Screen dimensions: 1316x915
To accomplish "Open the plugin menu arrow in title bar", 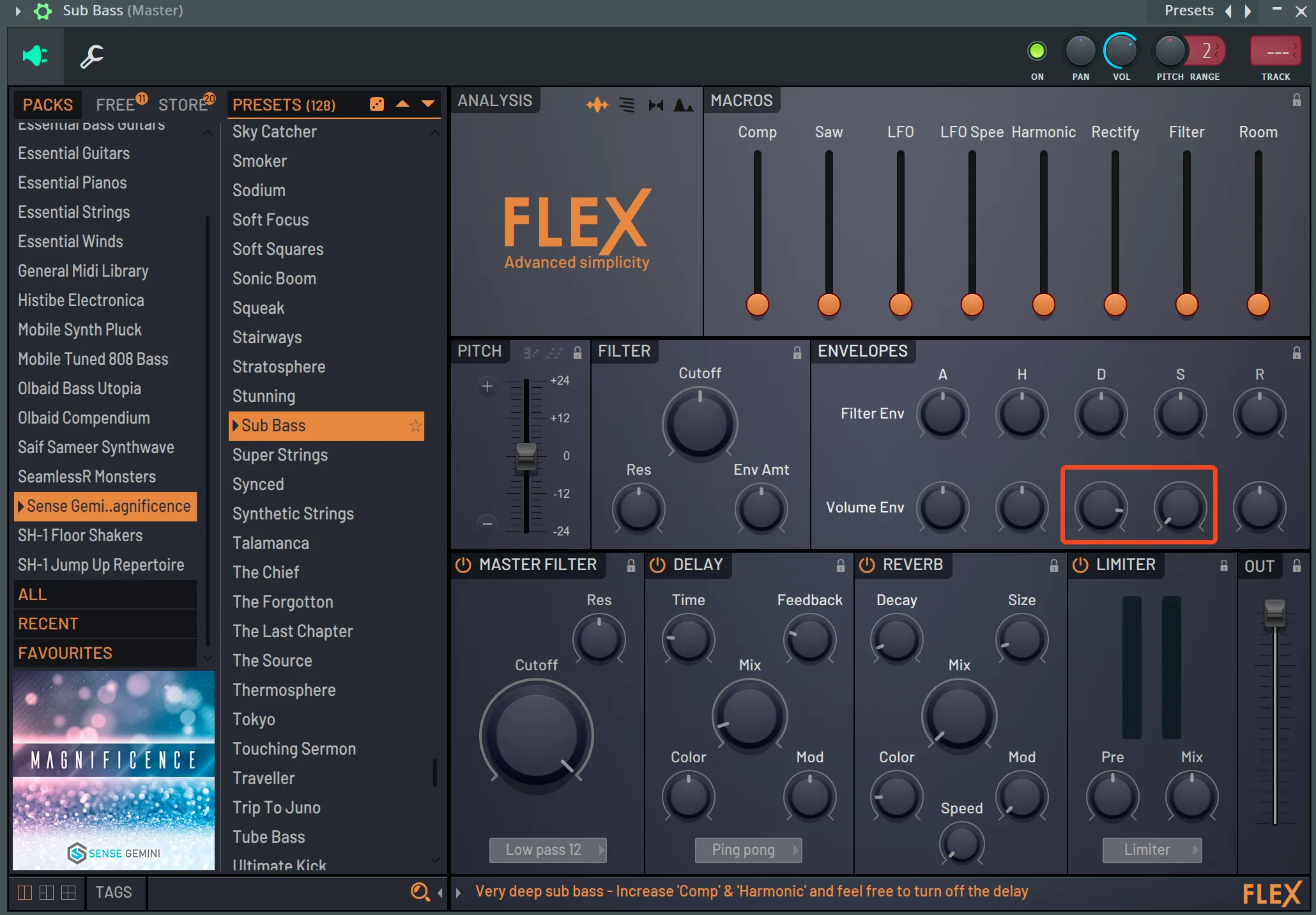I will click(x=18, y=11).
